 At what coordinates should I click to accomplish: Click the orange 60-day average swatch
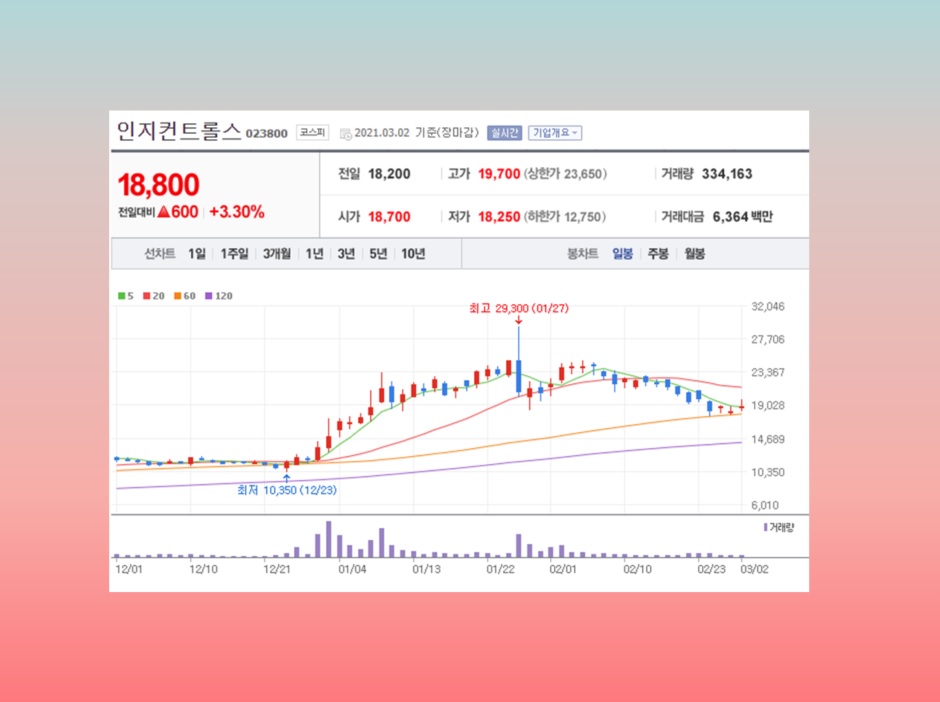(x=177, y=296)
